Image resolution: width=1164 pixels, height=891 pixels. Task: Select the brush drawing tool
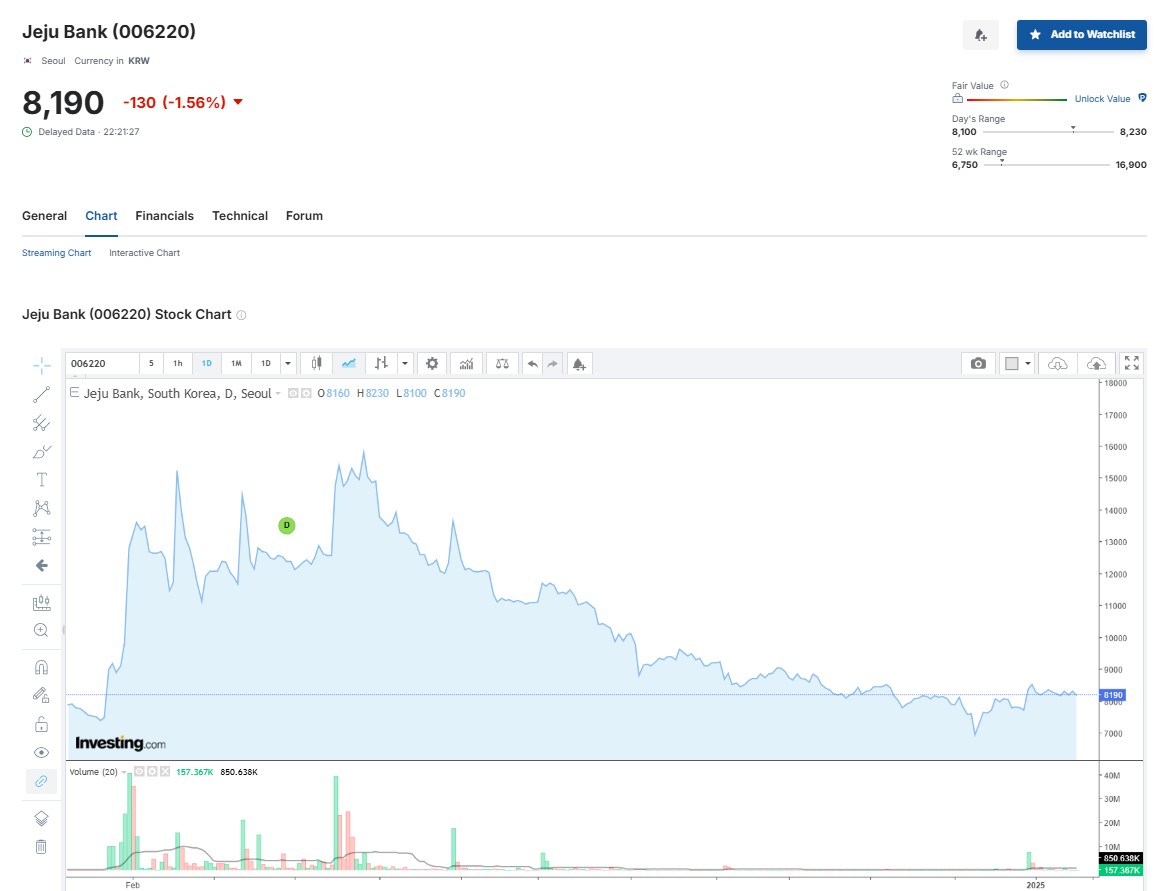42,451
